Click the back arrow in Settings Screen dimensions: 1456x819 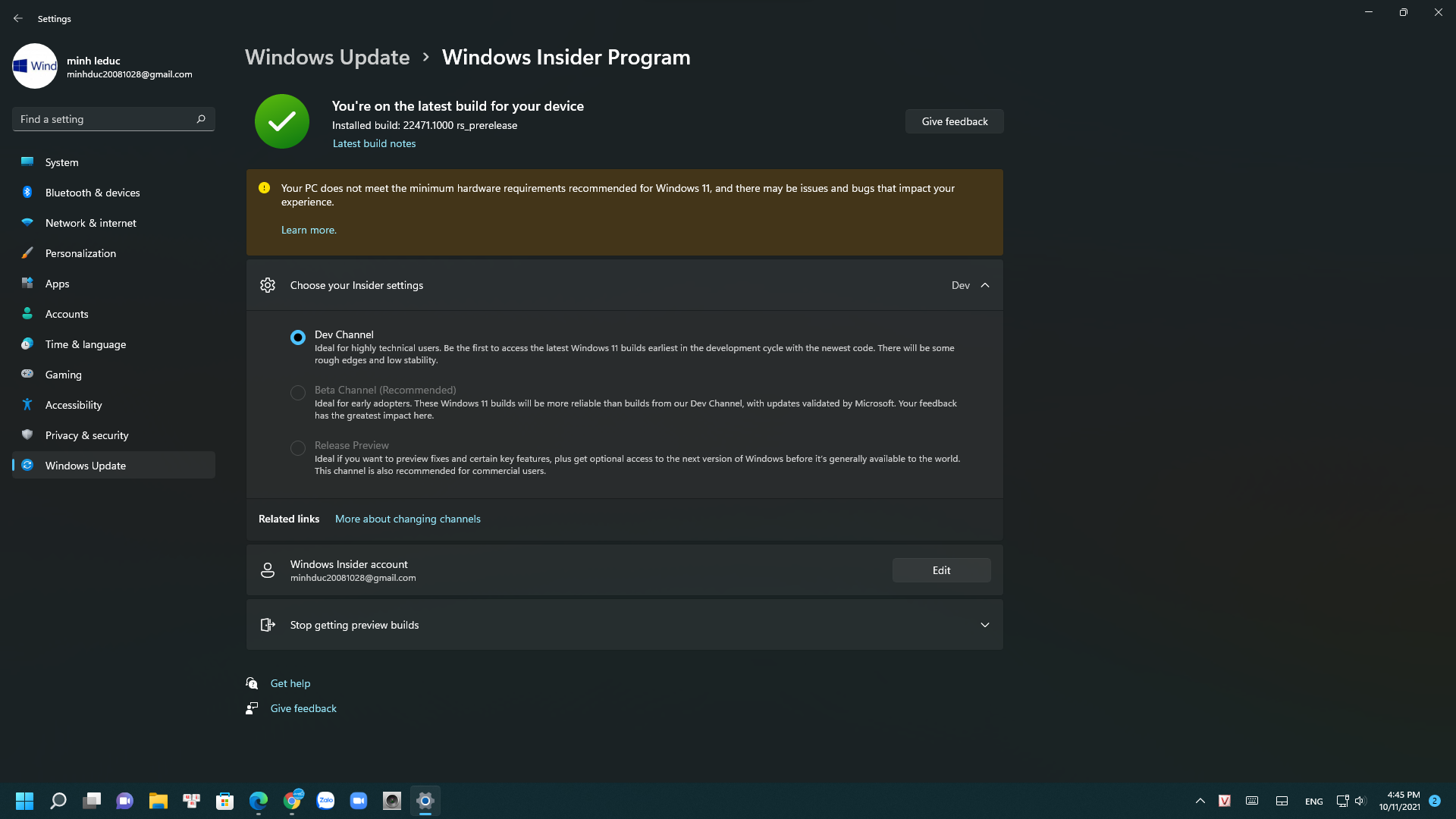(18, 18)
